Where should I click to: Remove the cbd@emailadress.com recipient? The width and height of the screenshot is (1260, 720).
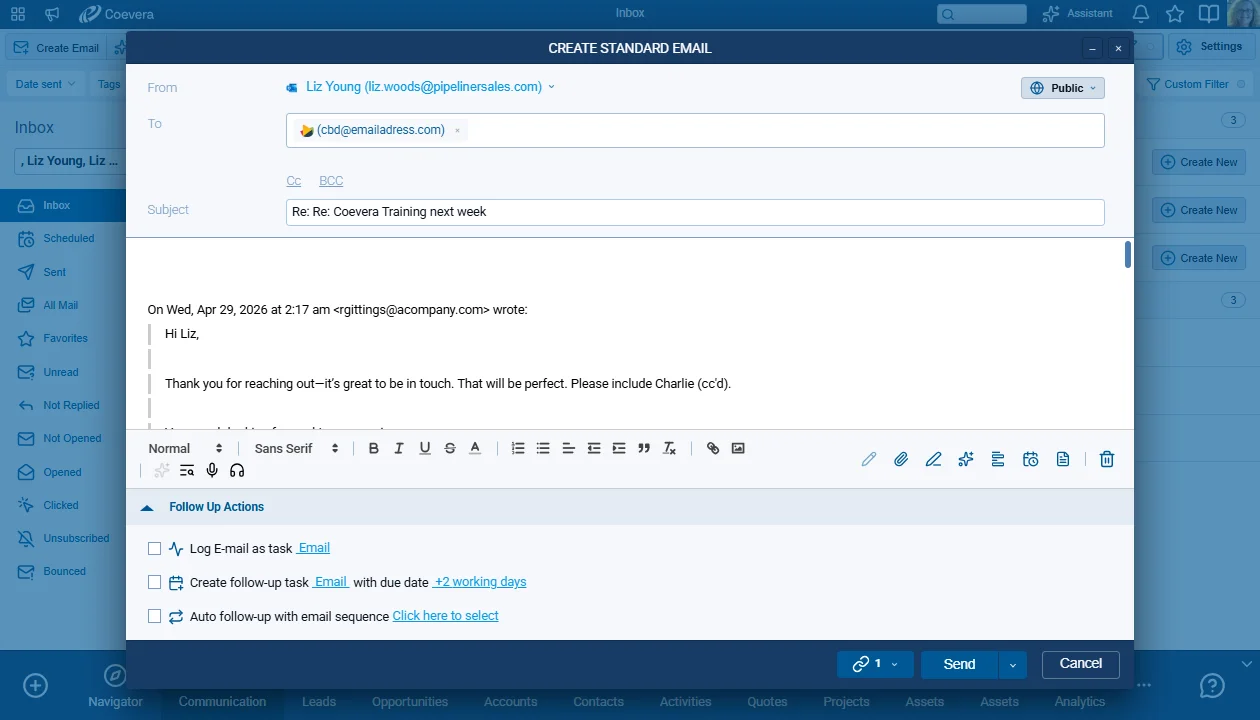click(x=457, y=130)
